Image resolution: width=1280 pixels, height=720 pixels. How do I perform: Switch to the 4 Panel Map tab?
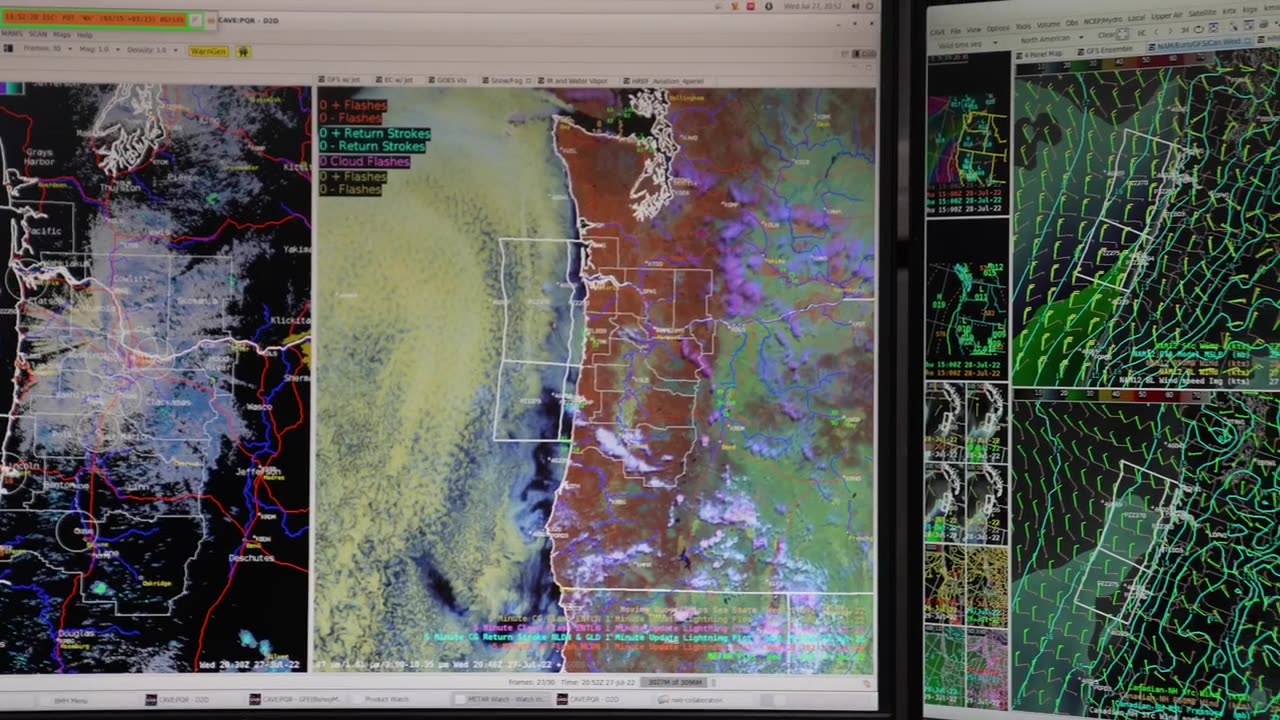coord(1040,54)
